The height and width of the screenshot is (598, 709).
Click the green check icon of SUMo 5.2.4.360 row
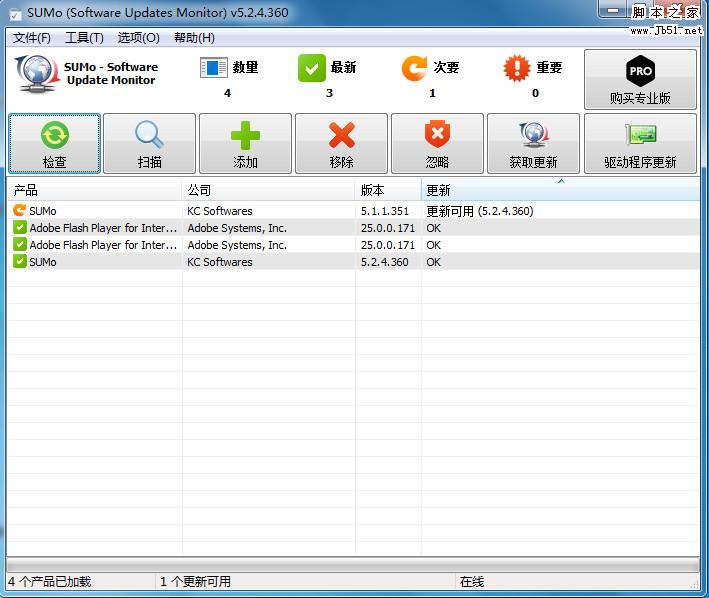click(x=19, y=261)
